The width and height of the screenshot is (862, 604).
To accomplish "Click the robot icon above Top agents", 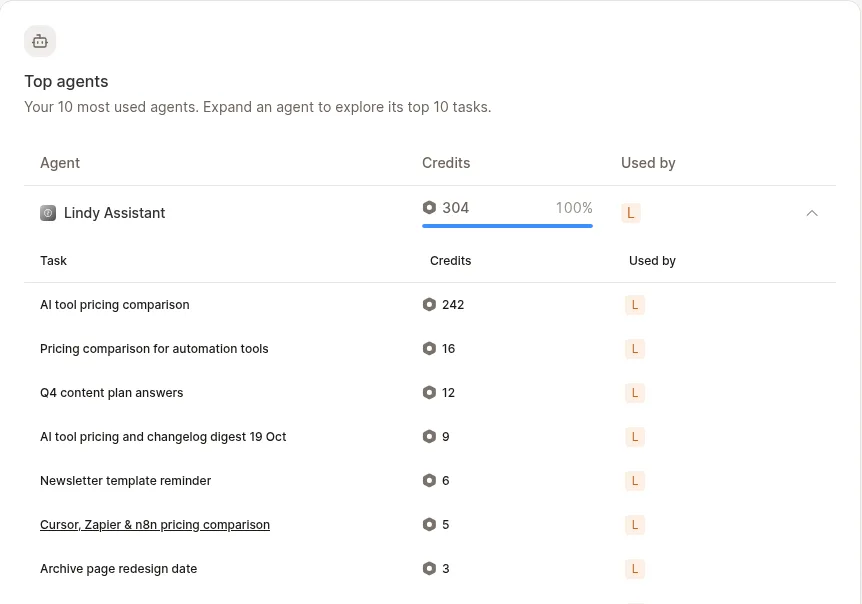I will coord(40,41).
